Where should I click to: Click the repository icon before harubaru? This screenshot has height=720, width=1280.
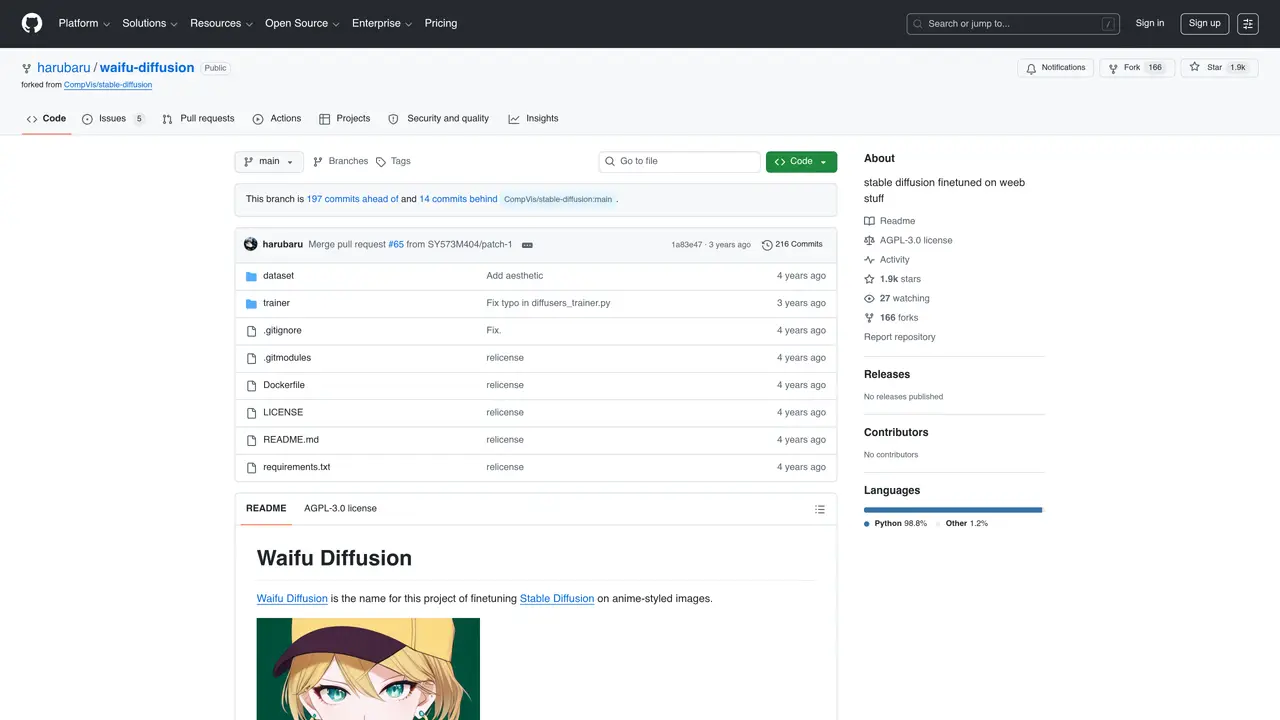27,68
